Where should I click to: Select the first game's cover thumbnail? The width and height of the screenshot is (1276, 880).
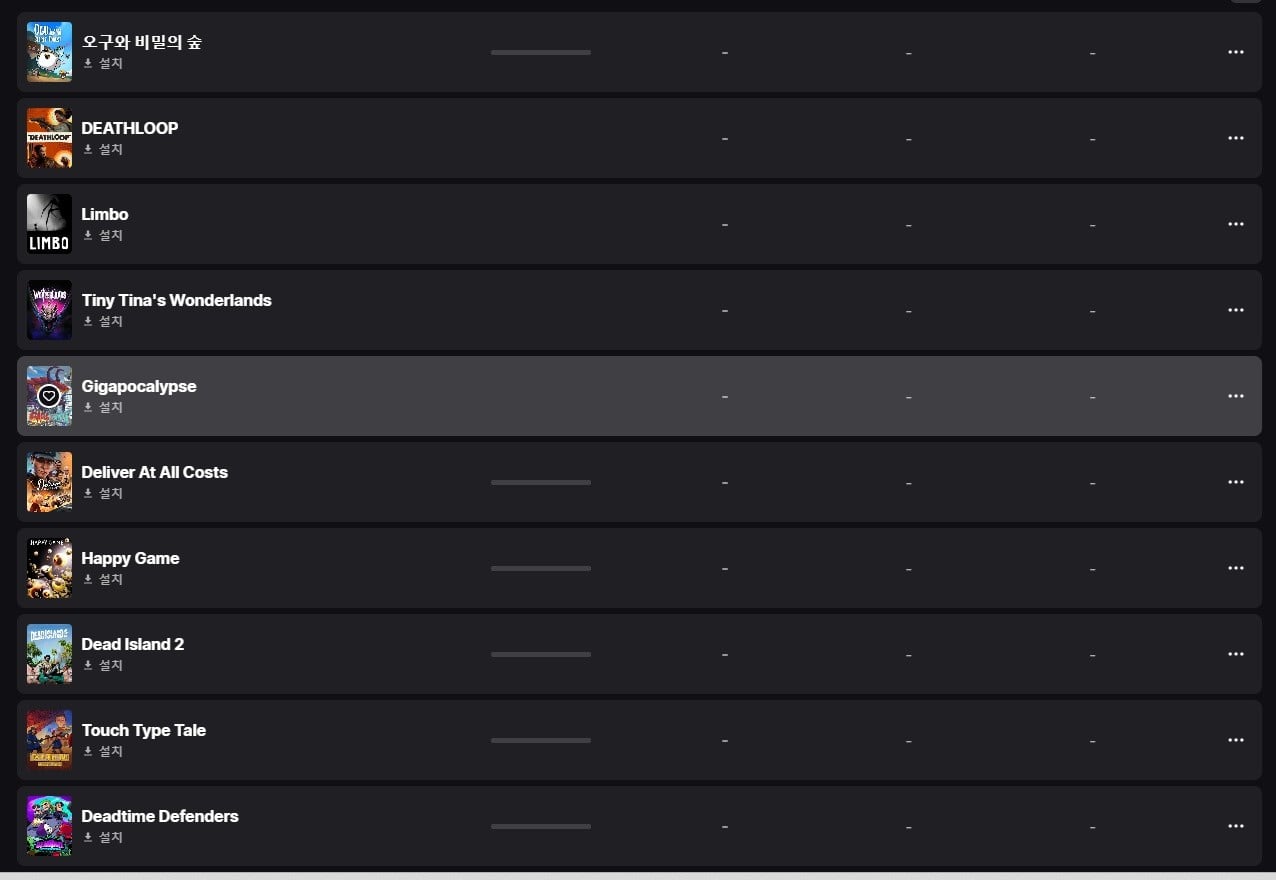[49, 52]
